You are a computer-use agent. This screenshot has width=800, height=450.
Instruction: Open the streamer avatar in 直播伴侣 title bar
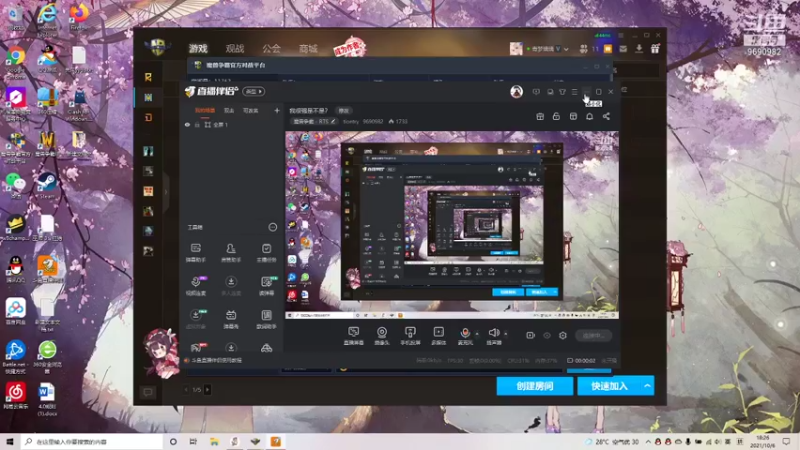click(x=516, y=92)
